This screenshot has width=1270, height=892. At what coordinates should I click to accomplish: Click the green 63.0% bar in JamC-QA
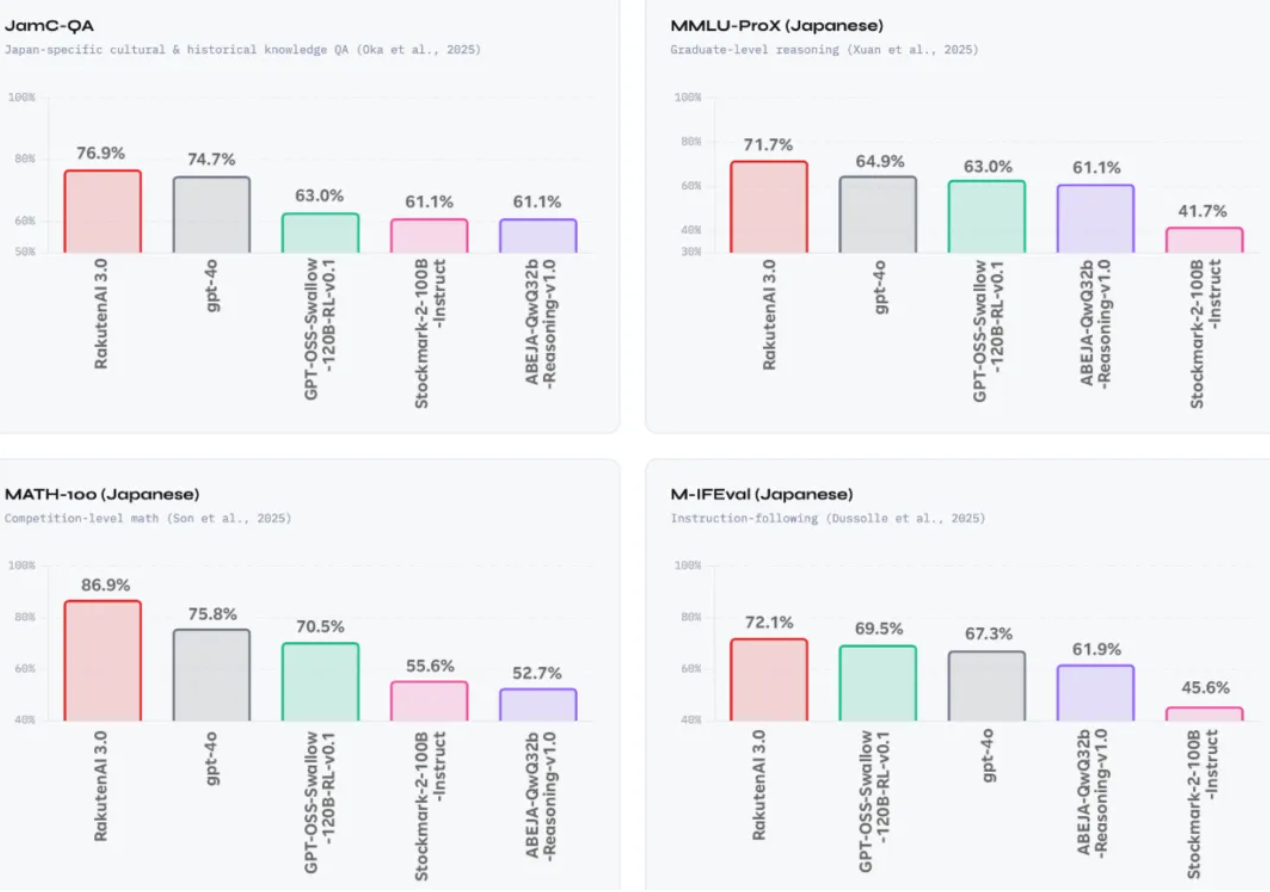tap(320, 232)
